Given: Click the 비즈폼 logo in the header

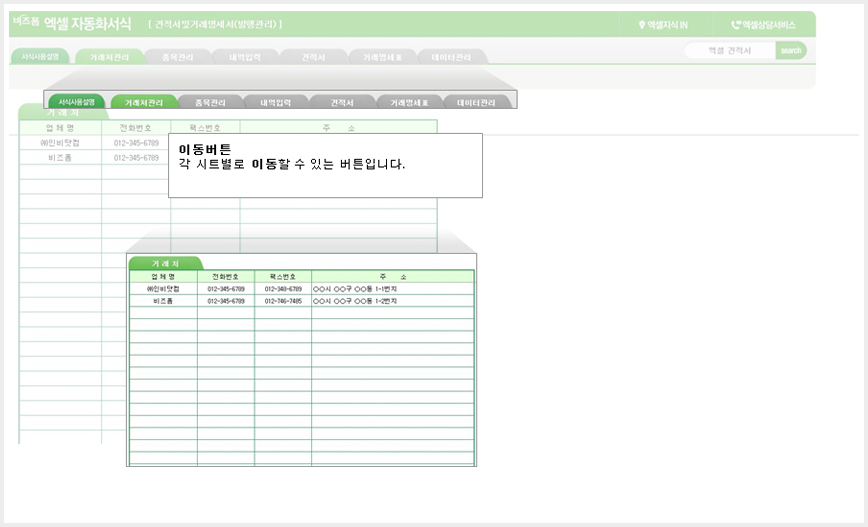Looking at the screenshot, I should [x=26, y=21].
